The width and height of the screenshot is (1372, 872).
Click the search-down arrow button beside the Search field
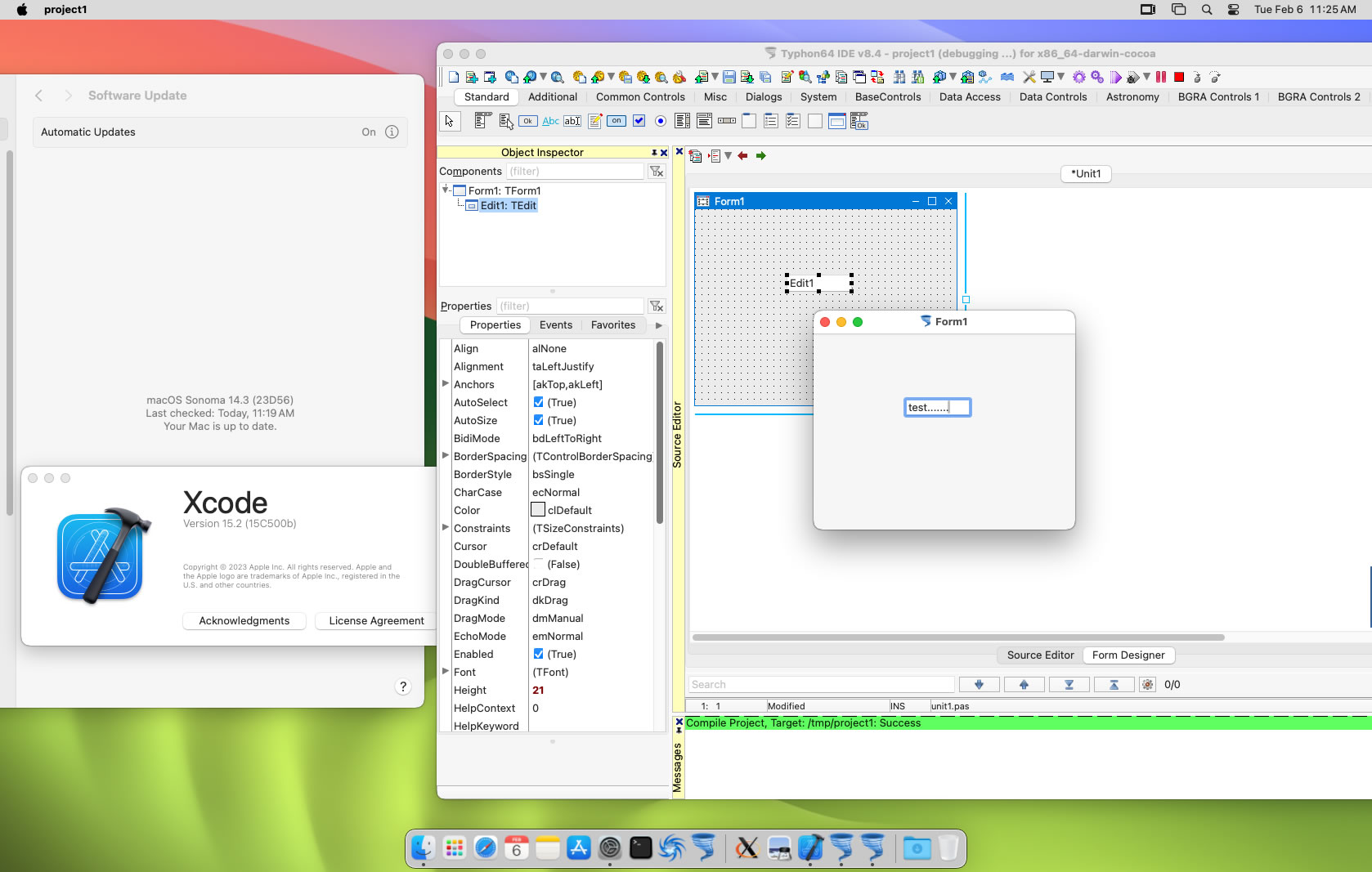tap(979, 684)
